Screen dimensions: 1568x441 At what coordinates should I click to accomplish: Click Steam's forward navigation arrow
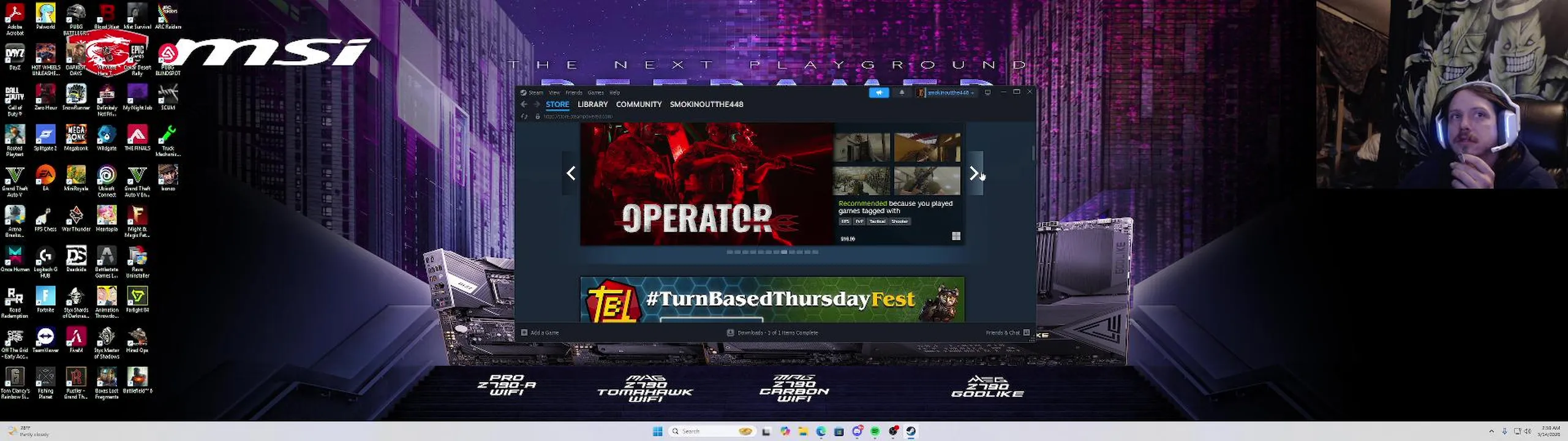(x=537, y=104)
